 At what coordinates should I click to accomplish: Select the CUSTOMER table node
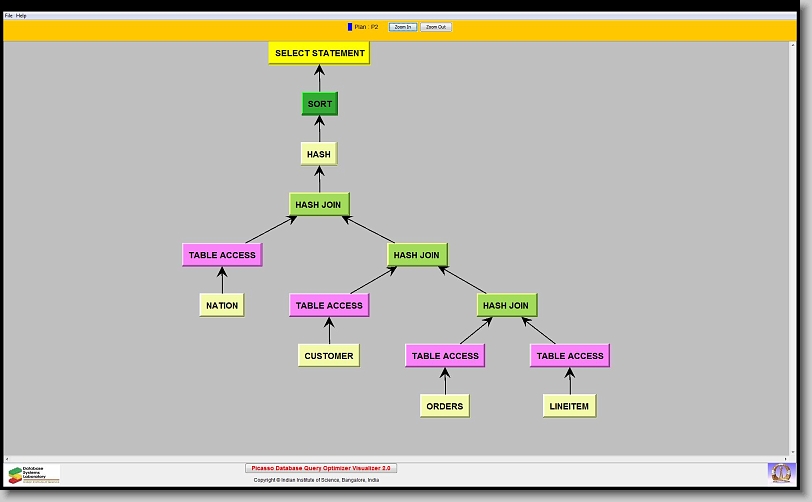pos(328,355)
